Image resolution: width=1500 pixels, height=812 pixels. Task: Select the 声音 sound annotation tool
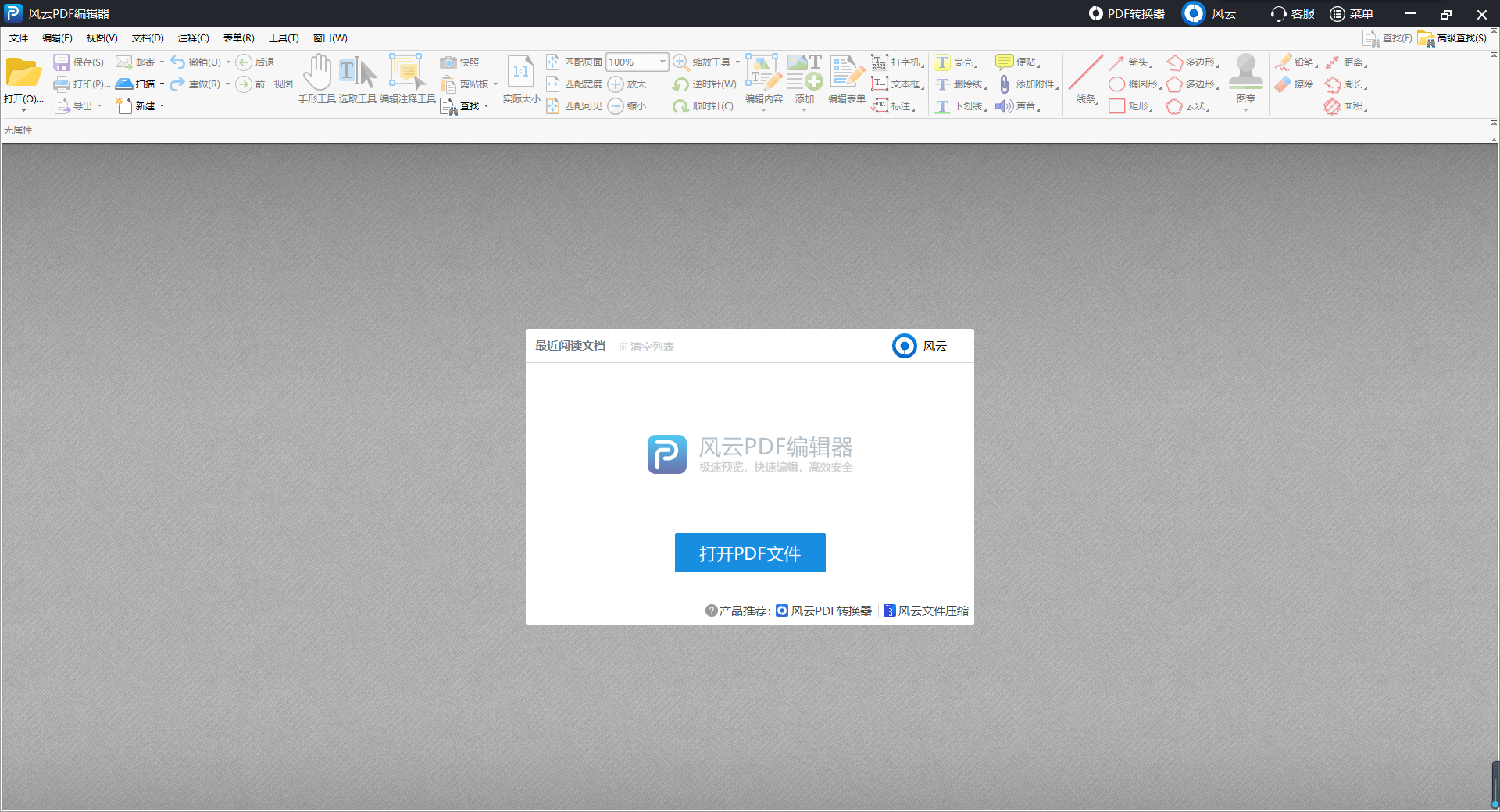[x=1018, y=106]
